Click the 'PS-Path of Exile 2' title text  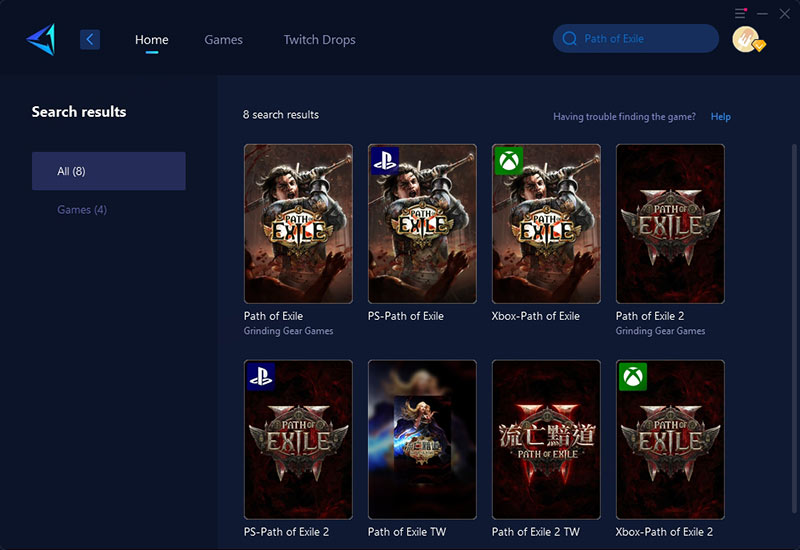point(286,532)
